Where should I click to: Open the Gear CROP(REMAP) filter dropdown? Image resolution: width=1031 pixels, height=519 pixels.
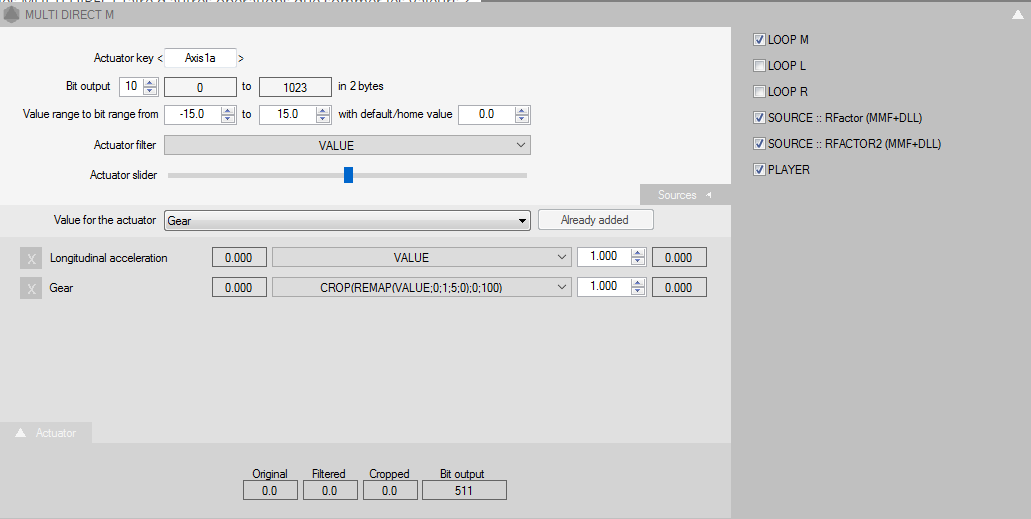[x=421, y=287]
